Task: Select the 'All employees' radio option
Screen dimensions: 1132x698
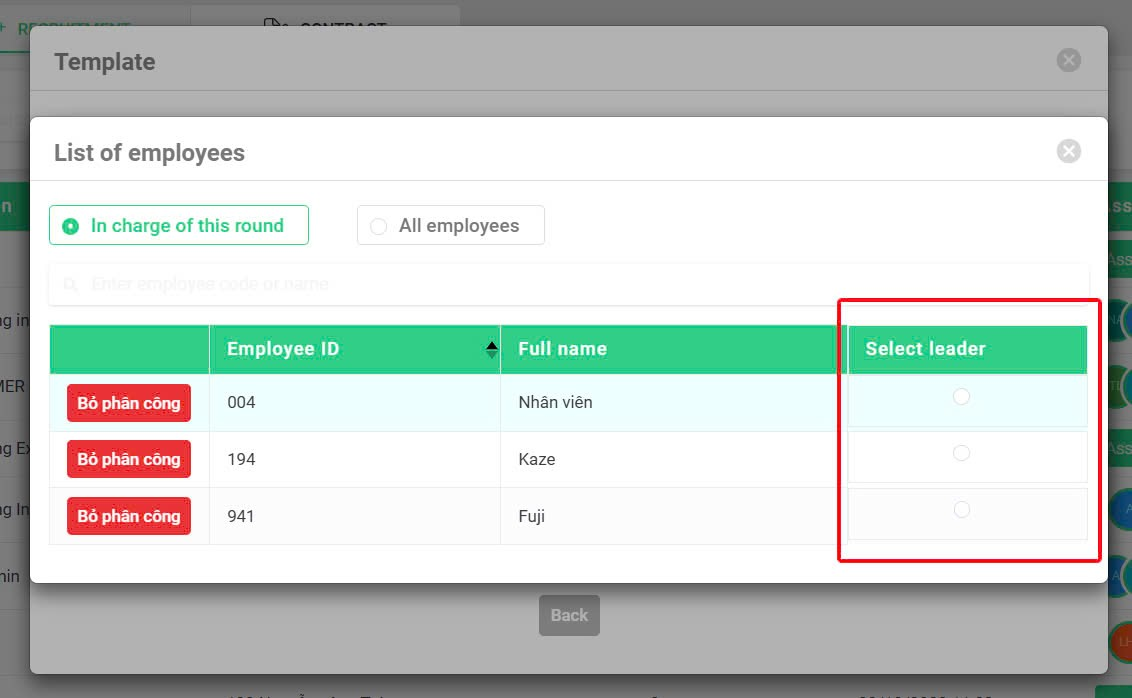Action: click(x=450, y=225)
